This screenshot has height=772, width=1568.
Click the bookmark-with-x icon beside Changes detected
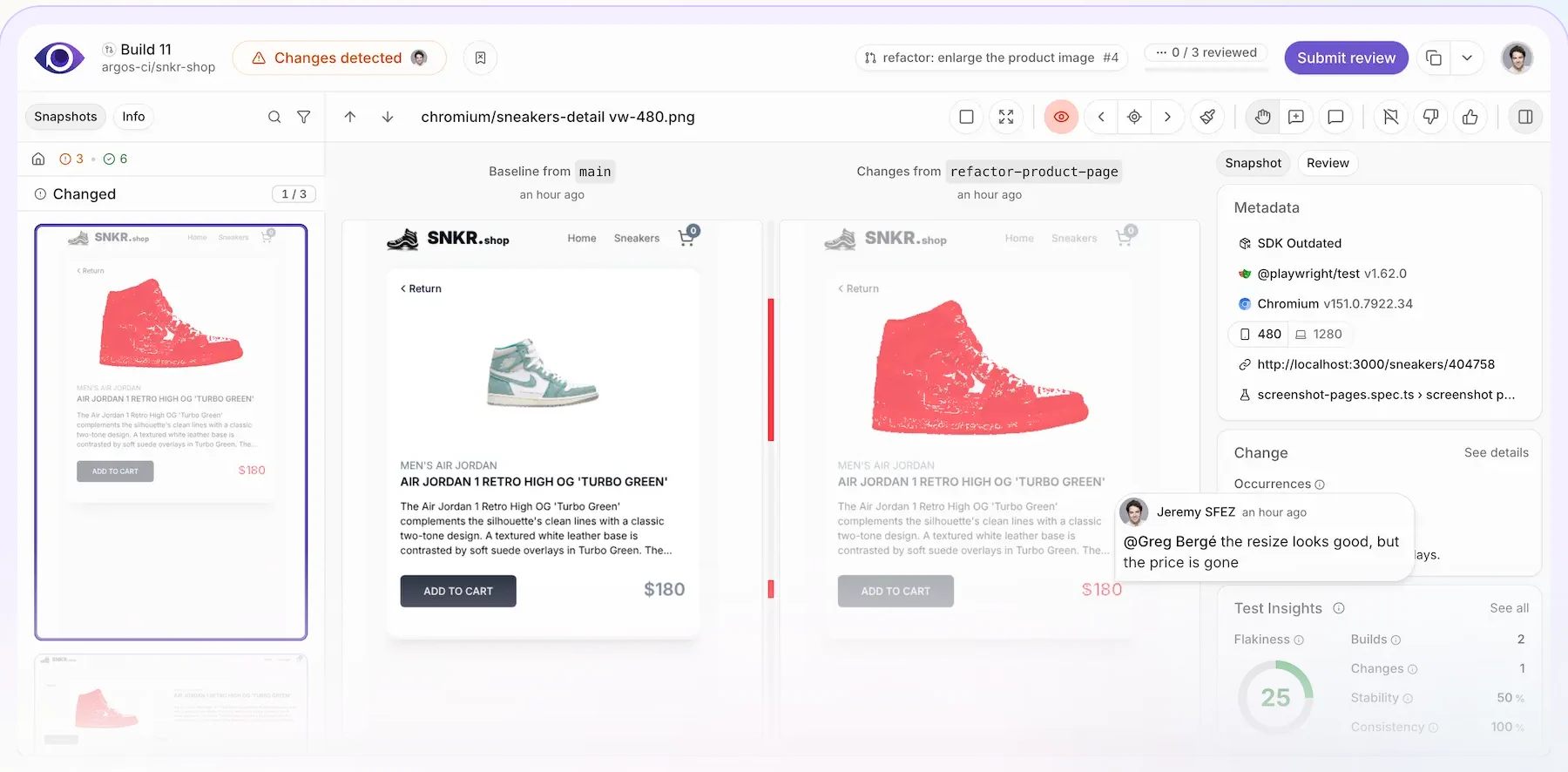[480, 58]
